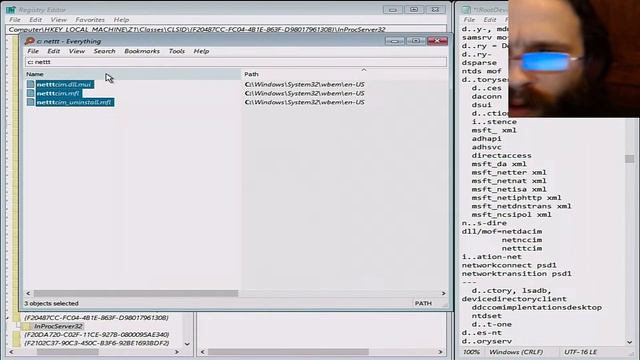This screenshot has width=640, height=360.
Task: Click the Everything search box containing nettt
Action: click(x=236, y=62)
